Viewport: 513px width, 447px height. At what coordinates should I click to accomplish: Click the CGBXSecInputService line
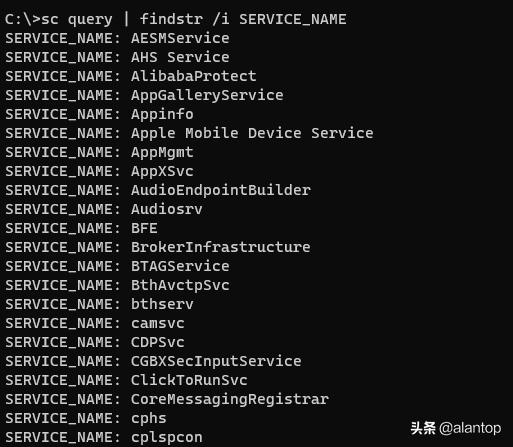[x=153, y=361]
